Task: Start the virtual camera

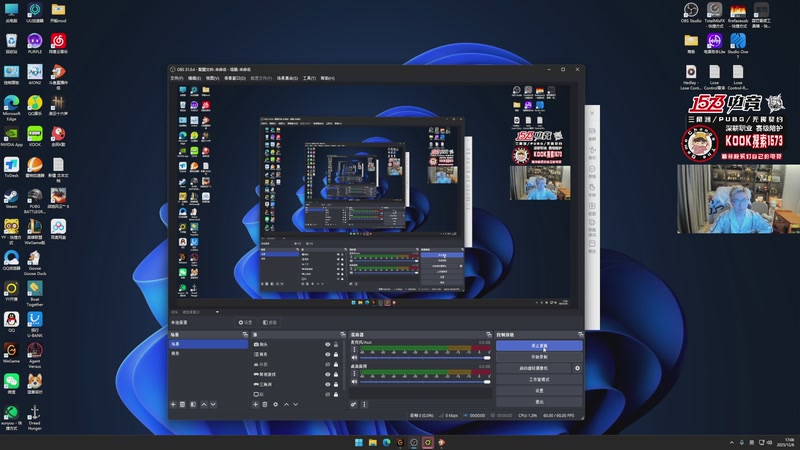Action: tap(534, 368)
